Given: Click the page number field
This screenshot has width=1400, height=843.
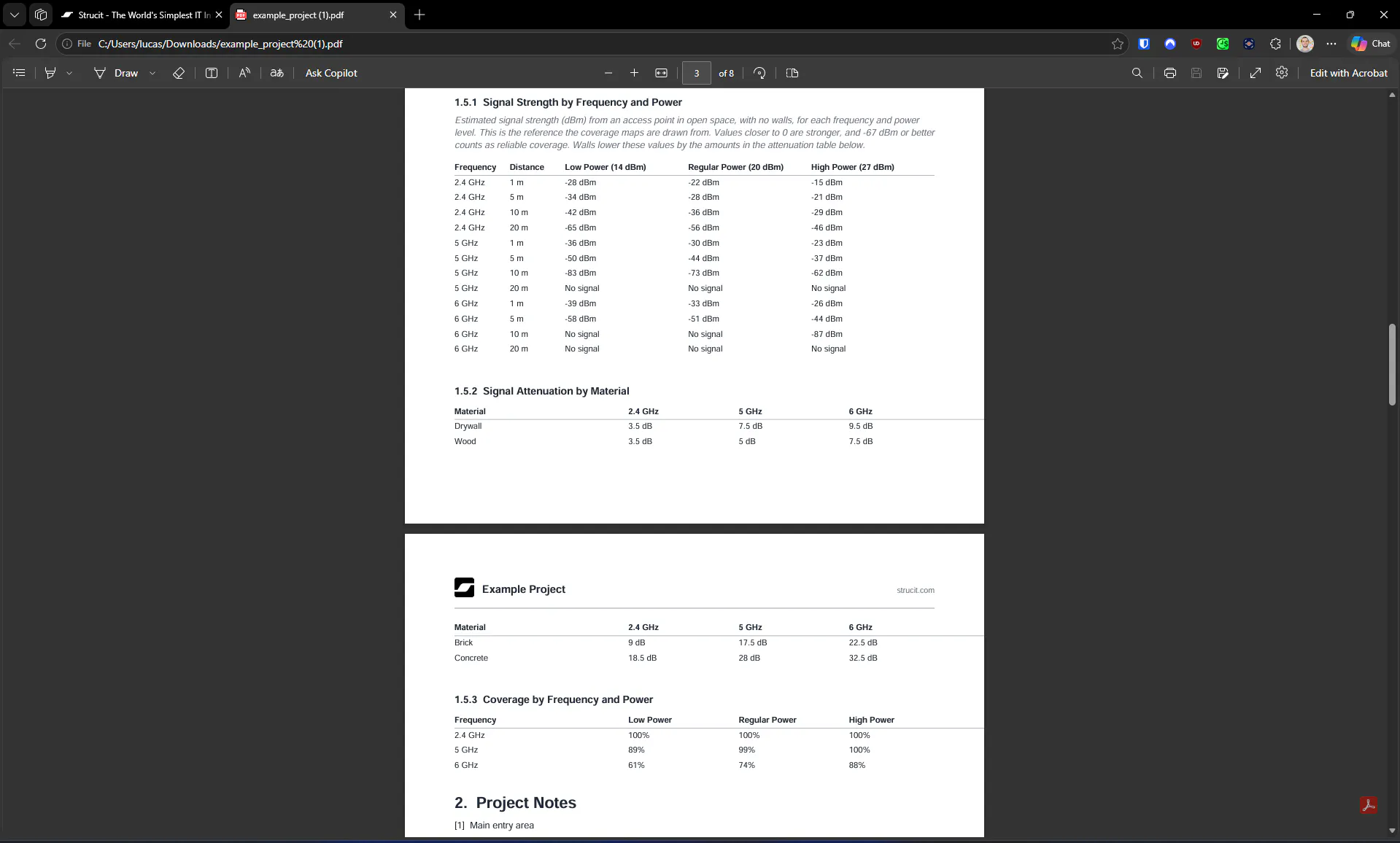Looking at the screenshot, I should pos(697,73).
